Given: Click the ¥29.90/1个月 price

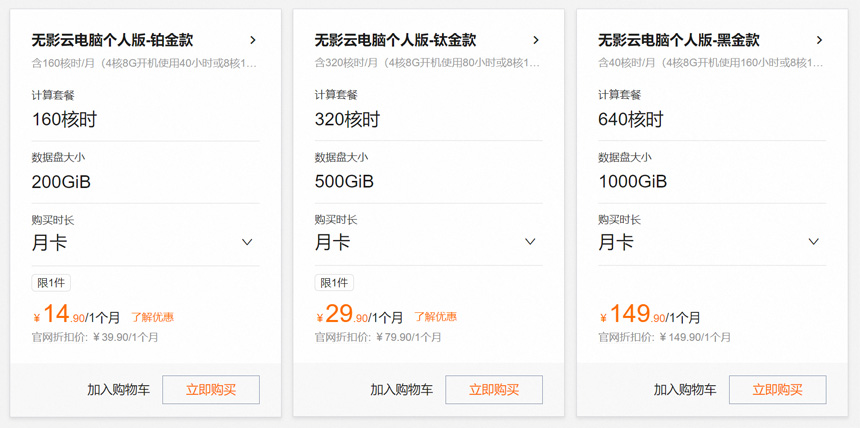Looking at the screenshot, I should [x=359, y=315].
